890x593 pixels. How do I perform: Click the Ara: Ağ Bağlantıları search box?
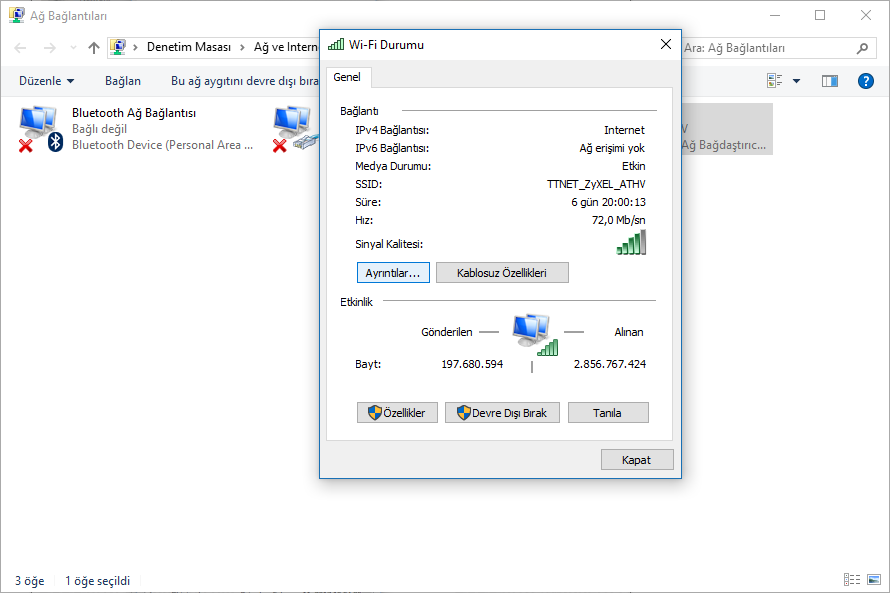click(780, 47)
